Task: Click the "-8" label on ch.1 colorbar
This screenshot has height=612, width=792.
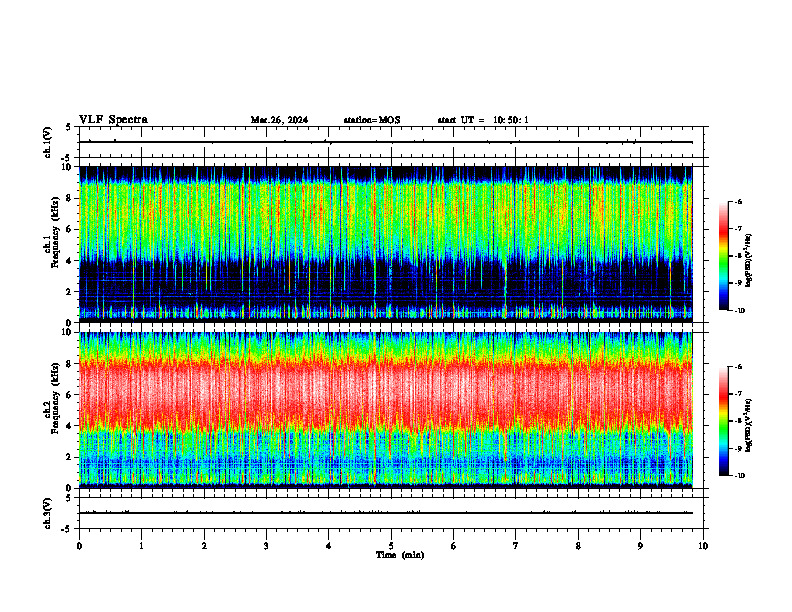Action: click(x=738, y=256)
